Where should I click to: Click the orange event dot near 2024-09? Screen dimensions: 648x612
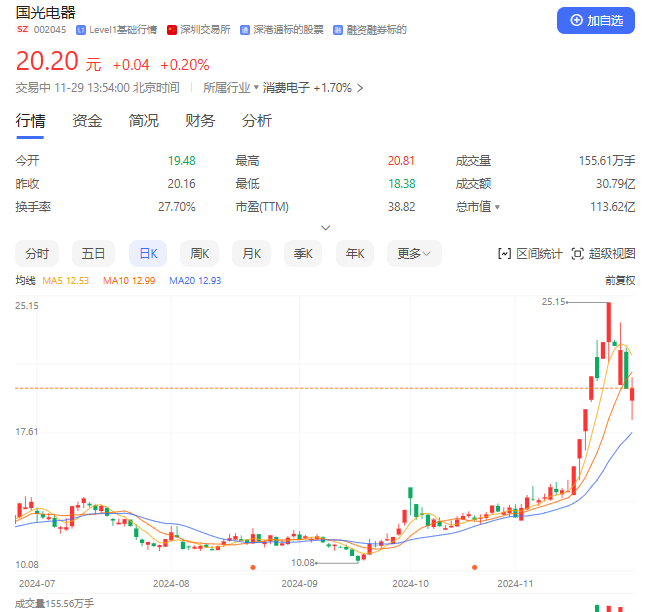click(253, 567)
